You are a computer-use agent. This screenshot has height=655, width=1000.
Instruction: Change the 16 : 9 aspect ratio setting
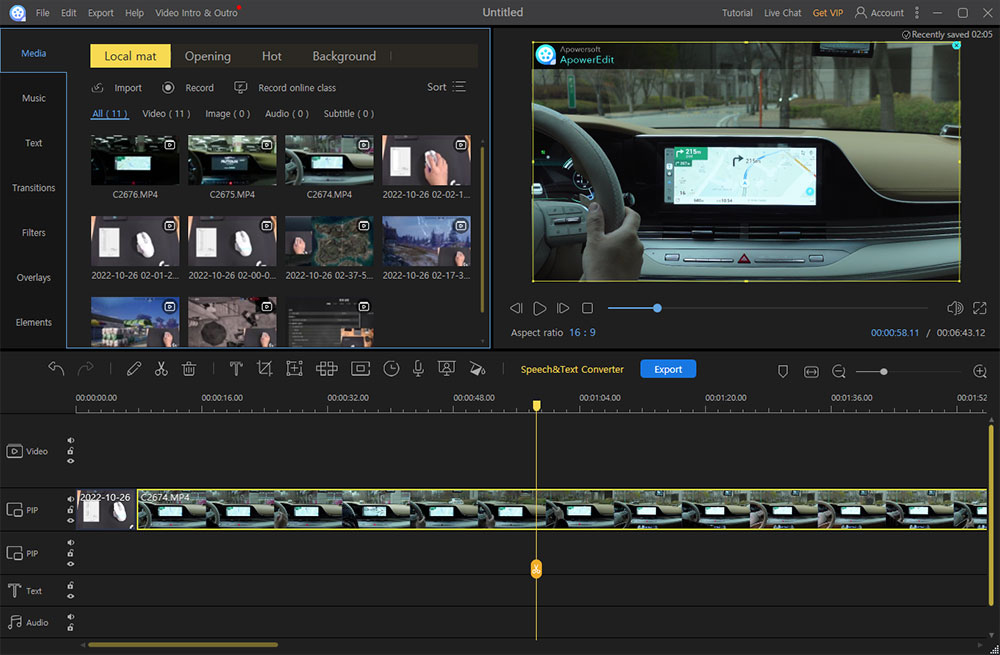coord(582,332)
